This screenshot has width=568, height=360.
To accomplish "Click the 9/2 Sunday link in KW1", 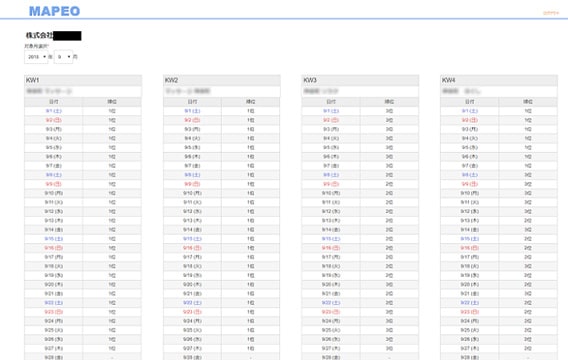I will 54,120.
